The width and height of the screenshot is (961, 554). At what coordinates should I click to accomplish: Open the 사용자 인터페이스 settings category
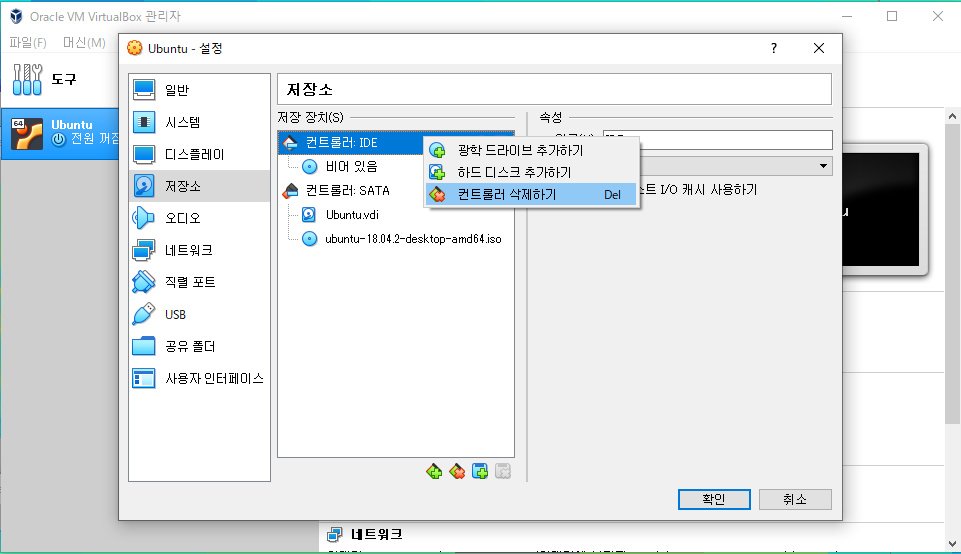pos(199,378)
